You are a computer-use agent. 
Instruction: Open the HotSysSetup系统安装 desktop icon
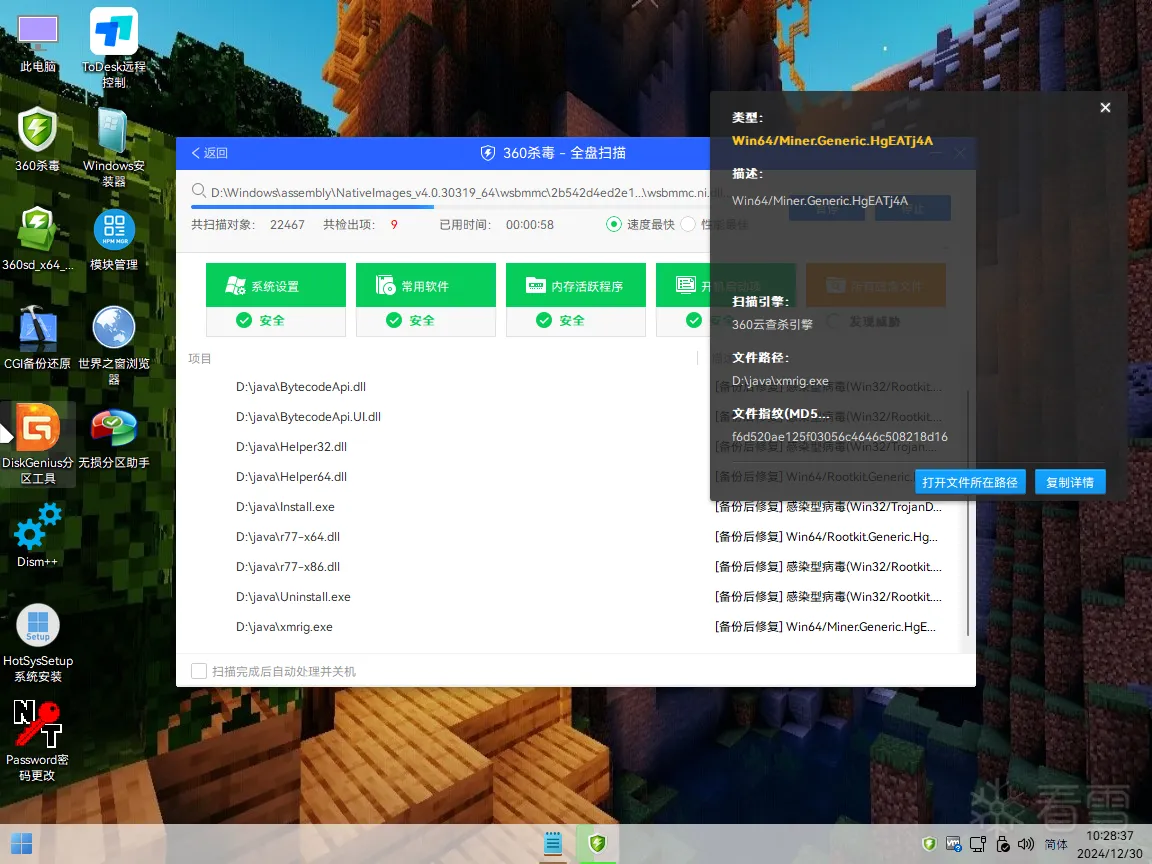(37, 643)
